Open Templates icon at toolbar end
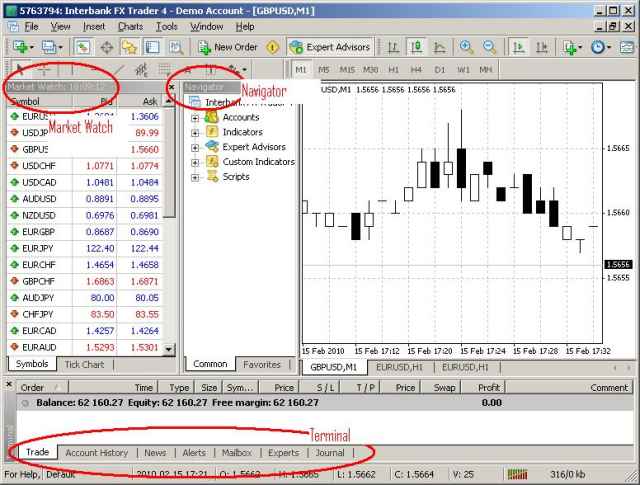Viewport: 640px width, 485px height. tap(627, 47)
